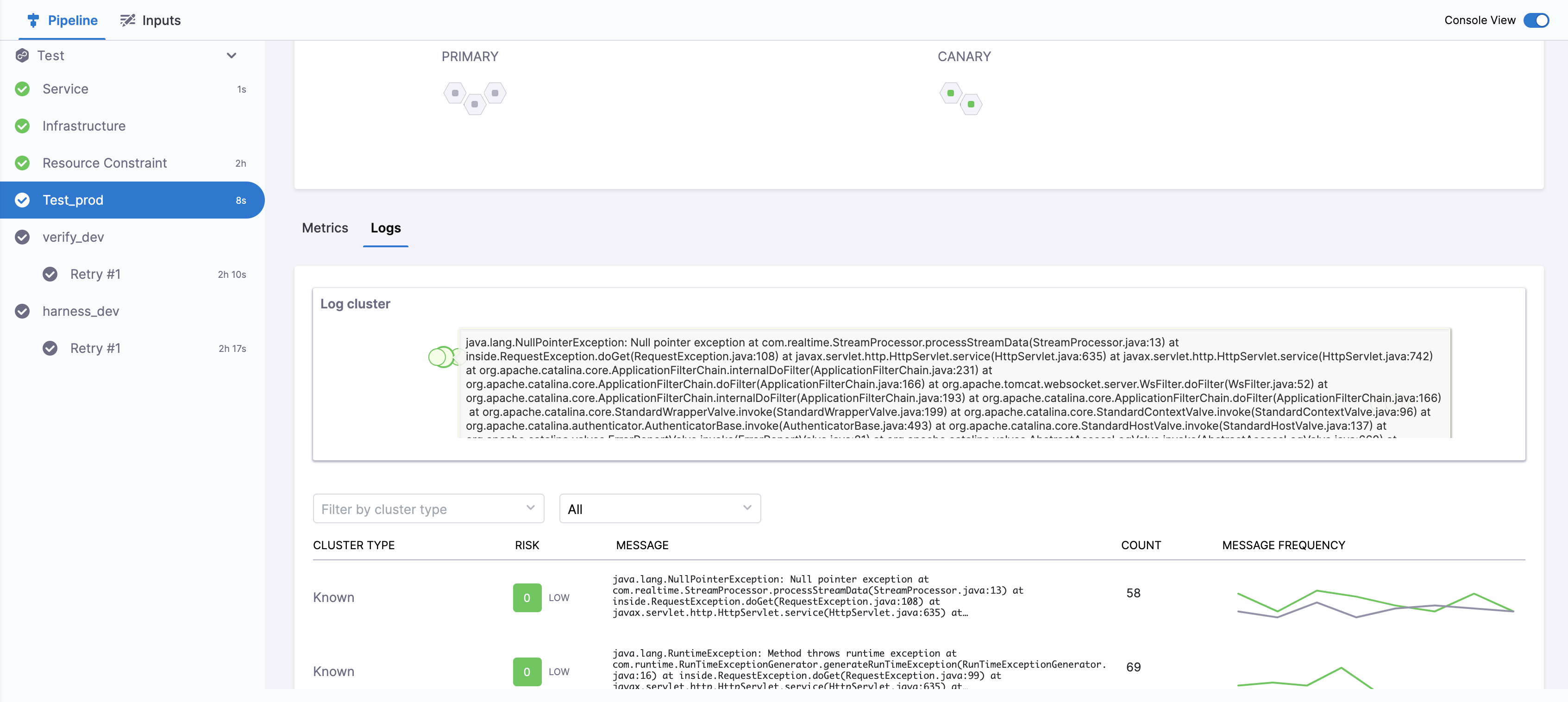This screenshot has height=702, width=1568.
Task: Click the right PRIMARY hexagon node
Action: [495, 93]
